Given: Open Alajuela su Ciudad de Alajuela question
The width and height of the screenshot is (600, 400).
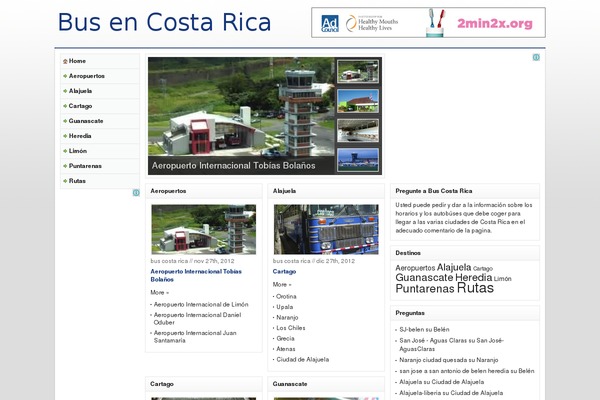Looking at the screenshot, I should click(442, 382).
